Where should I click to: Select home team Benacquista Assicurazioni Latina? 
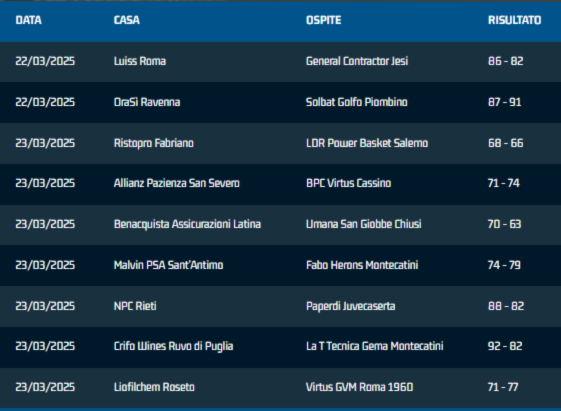click(x=187, y=224)
